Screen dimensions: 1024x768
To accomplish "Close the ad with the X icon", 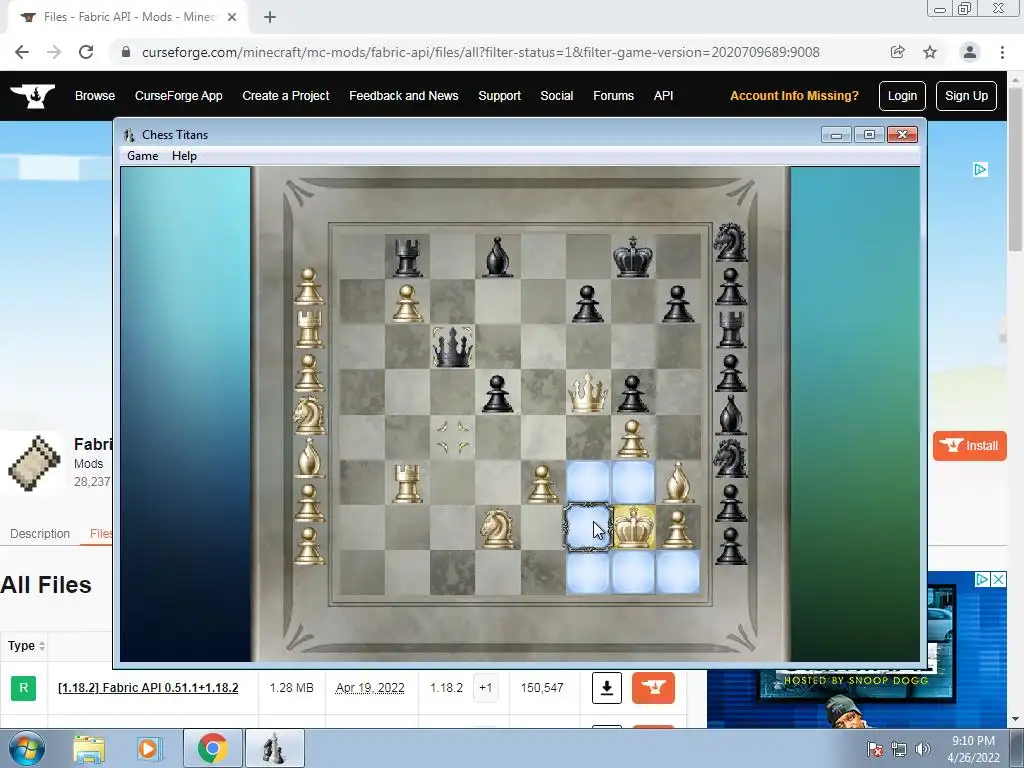I will coord(999,579).
